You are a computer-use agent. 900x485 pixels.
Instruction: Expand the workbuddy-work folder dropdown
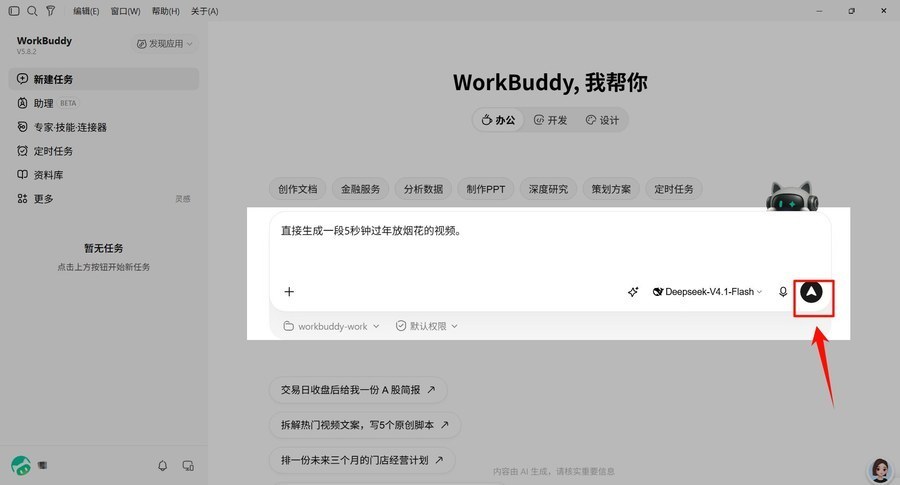(331, 326)
